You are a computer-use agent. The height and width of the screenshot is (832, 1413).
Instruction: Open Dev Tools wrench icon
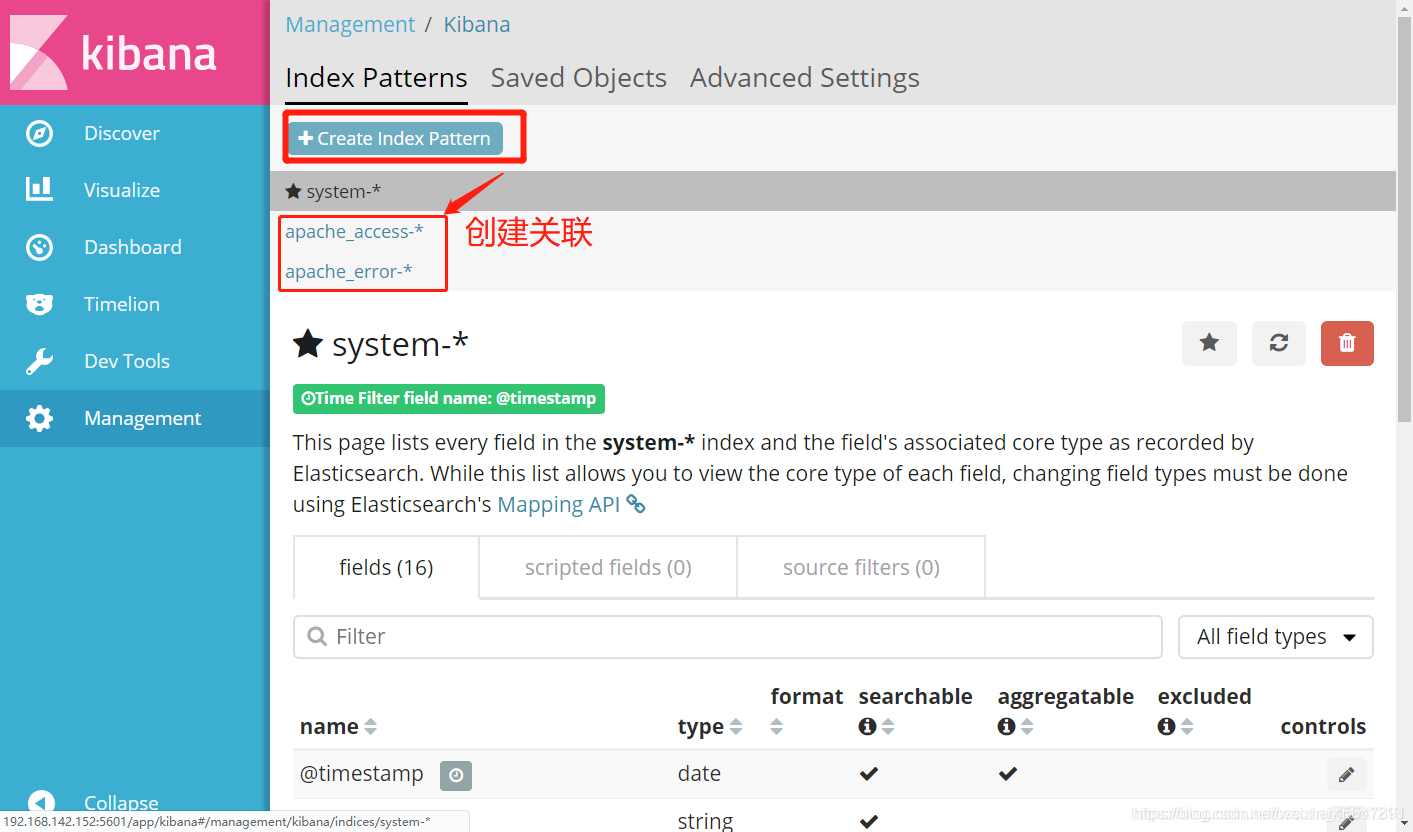tap(39, 361)
